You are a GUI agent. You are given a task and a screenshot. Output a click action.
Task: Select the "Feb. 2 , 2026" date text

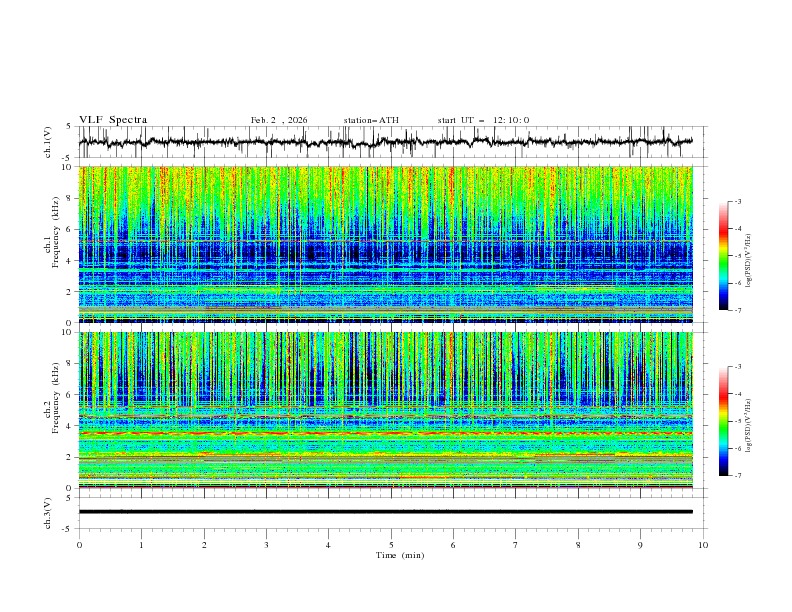click(x=279, y=120)
